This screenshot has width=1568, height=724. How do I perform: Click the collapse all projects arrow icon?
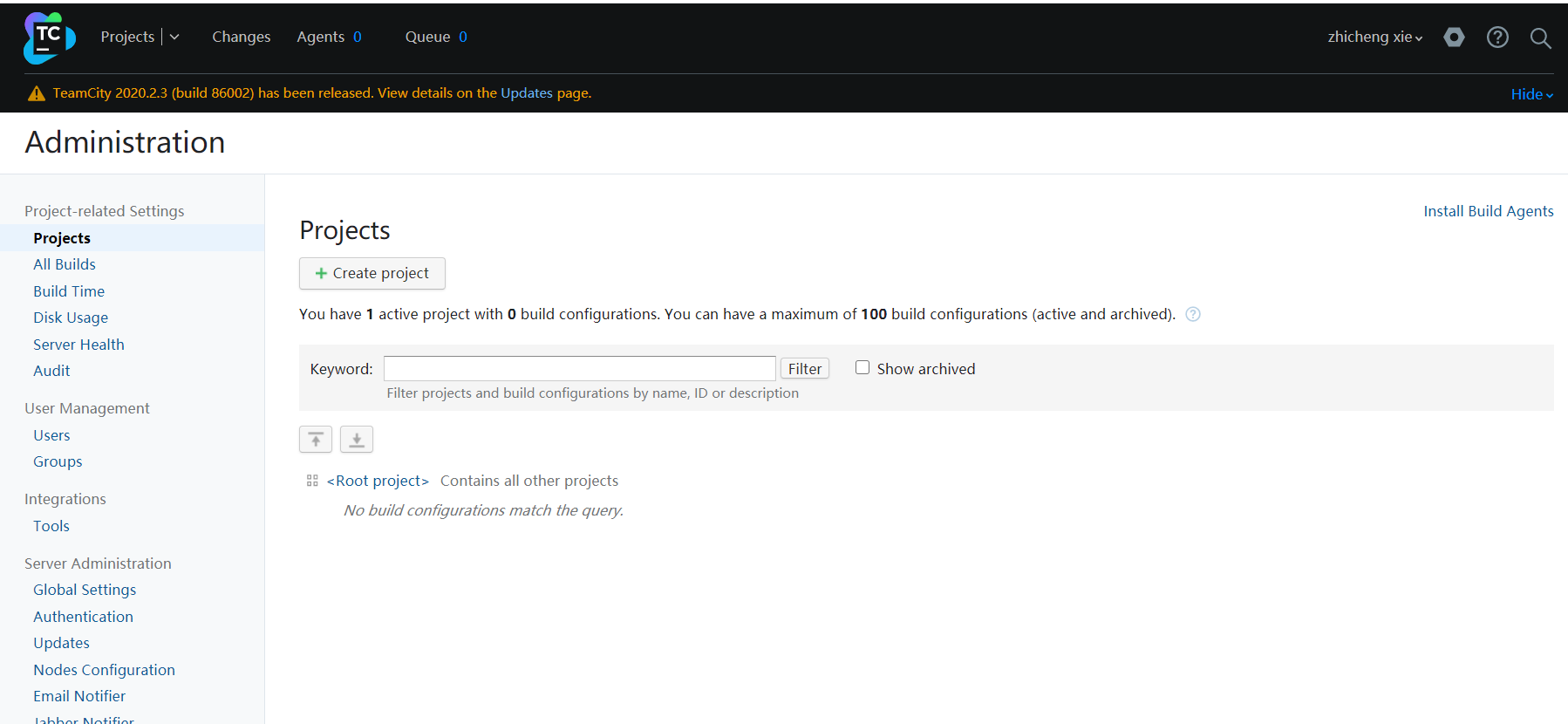coord(316,440)
